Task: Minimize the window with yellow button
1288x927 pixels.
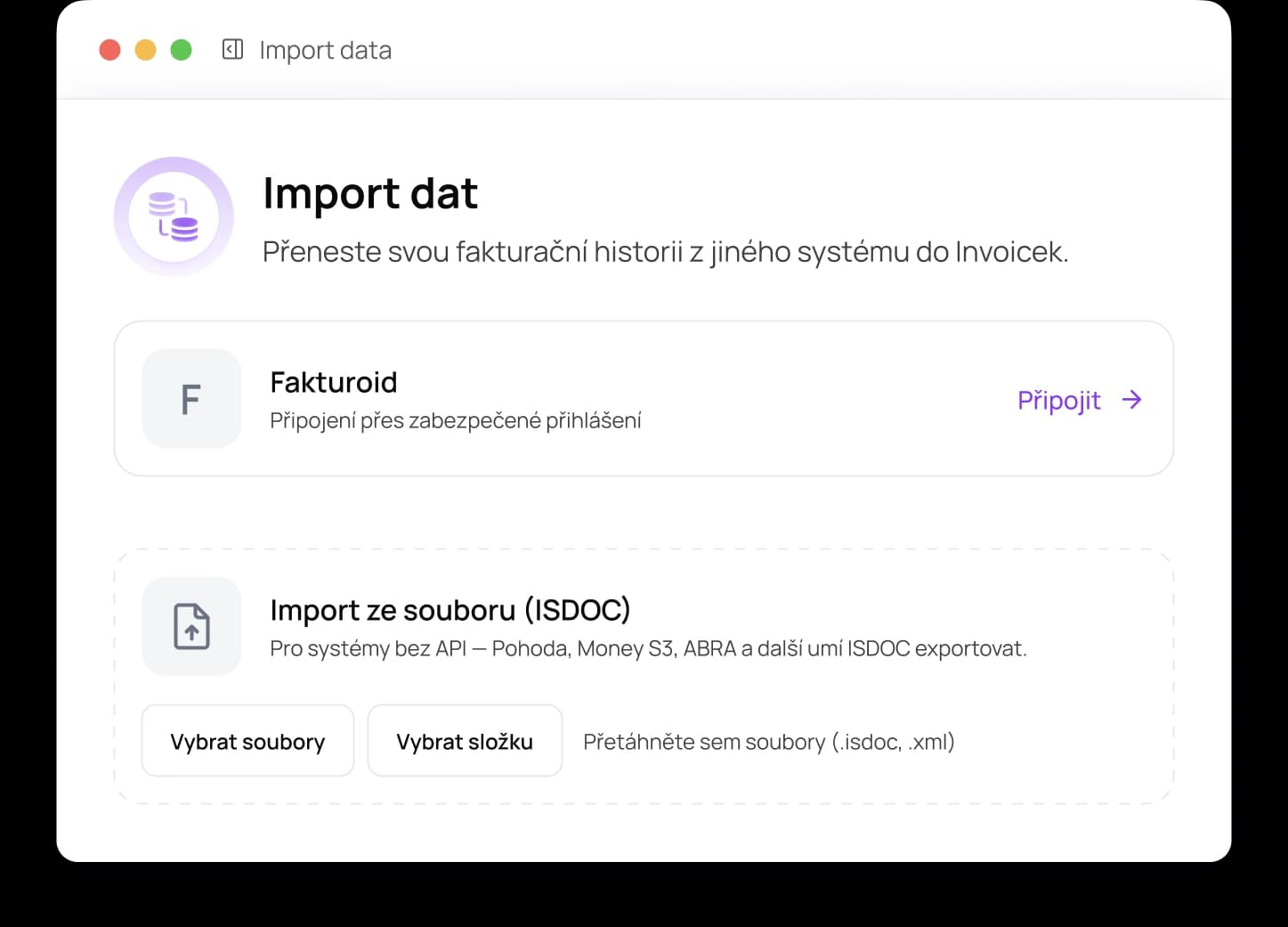Action: [145, 50]
